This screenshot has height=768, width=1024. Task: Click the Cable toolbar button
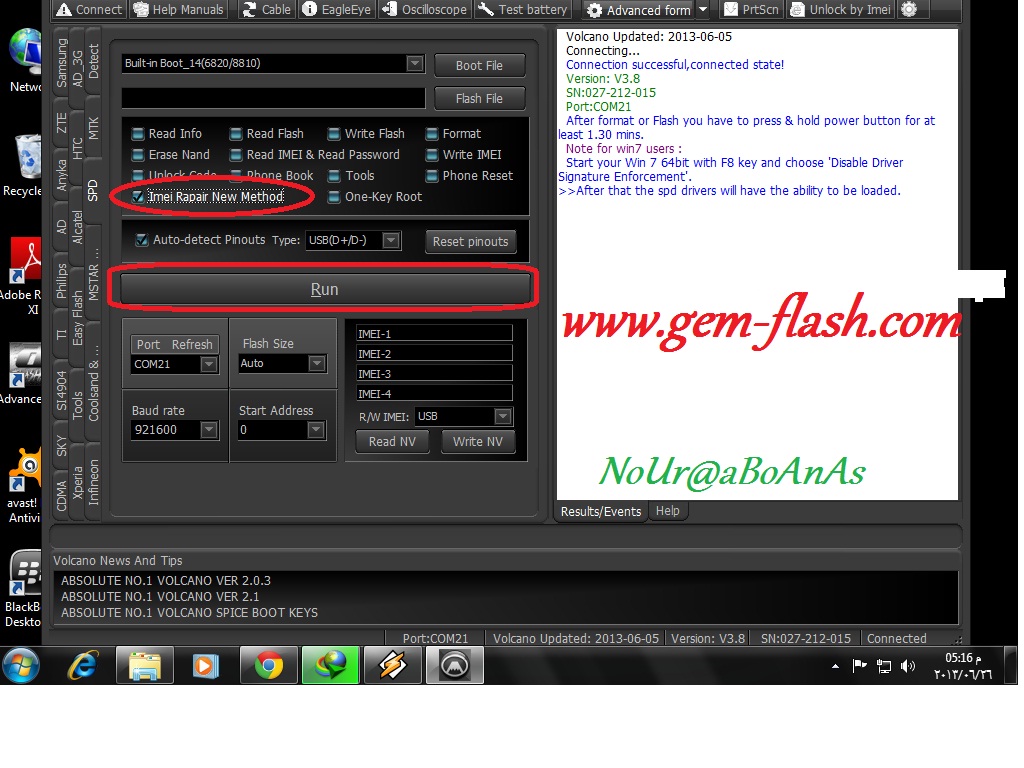pos(266,9)
